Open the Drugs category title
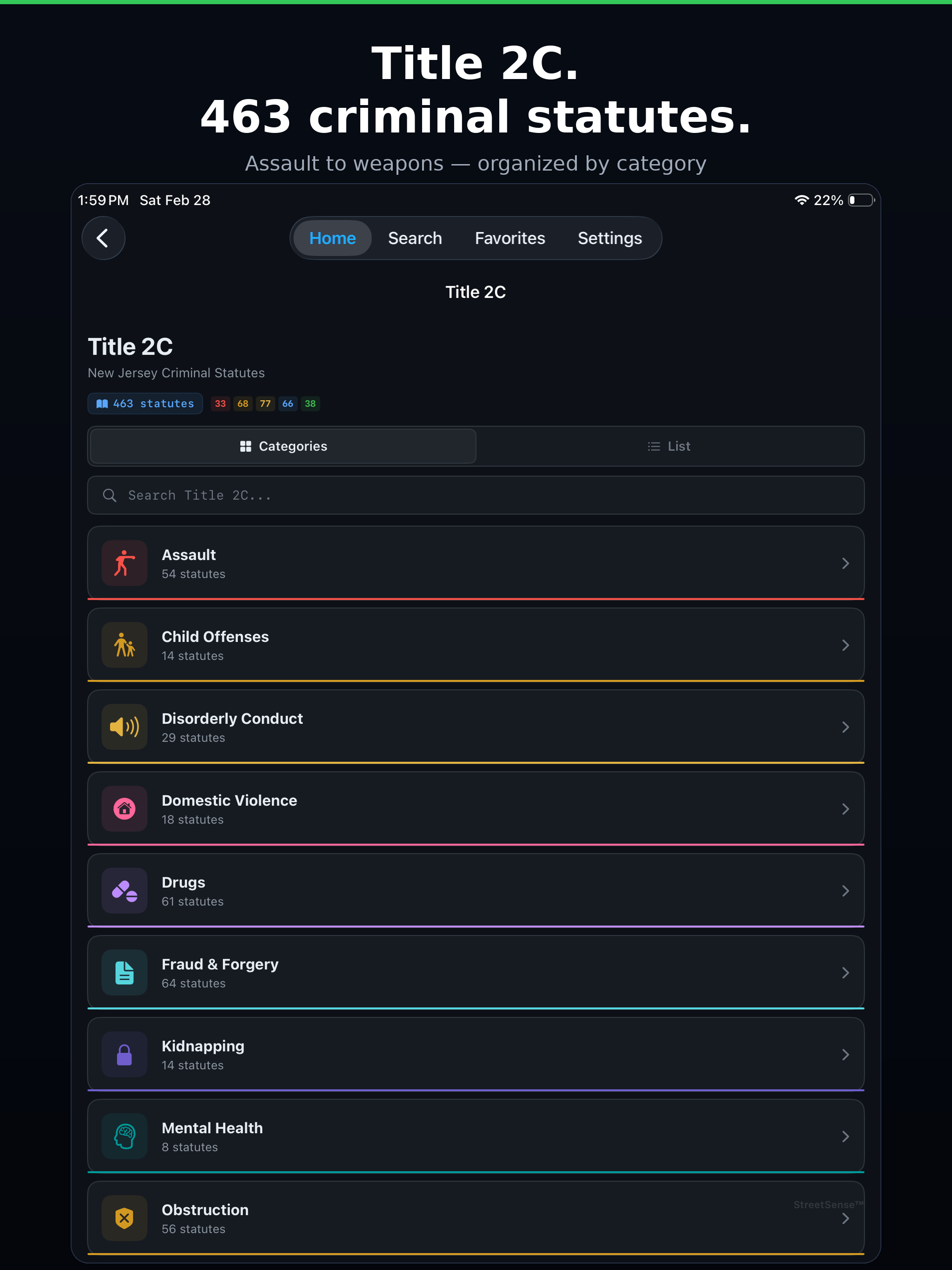The image size is (952, 1270). click(184, 882)
